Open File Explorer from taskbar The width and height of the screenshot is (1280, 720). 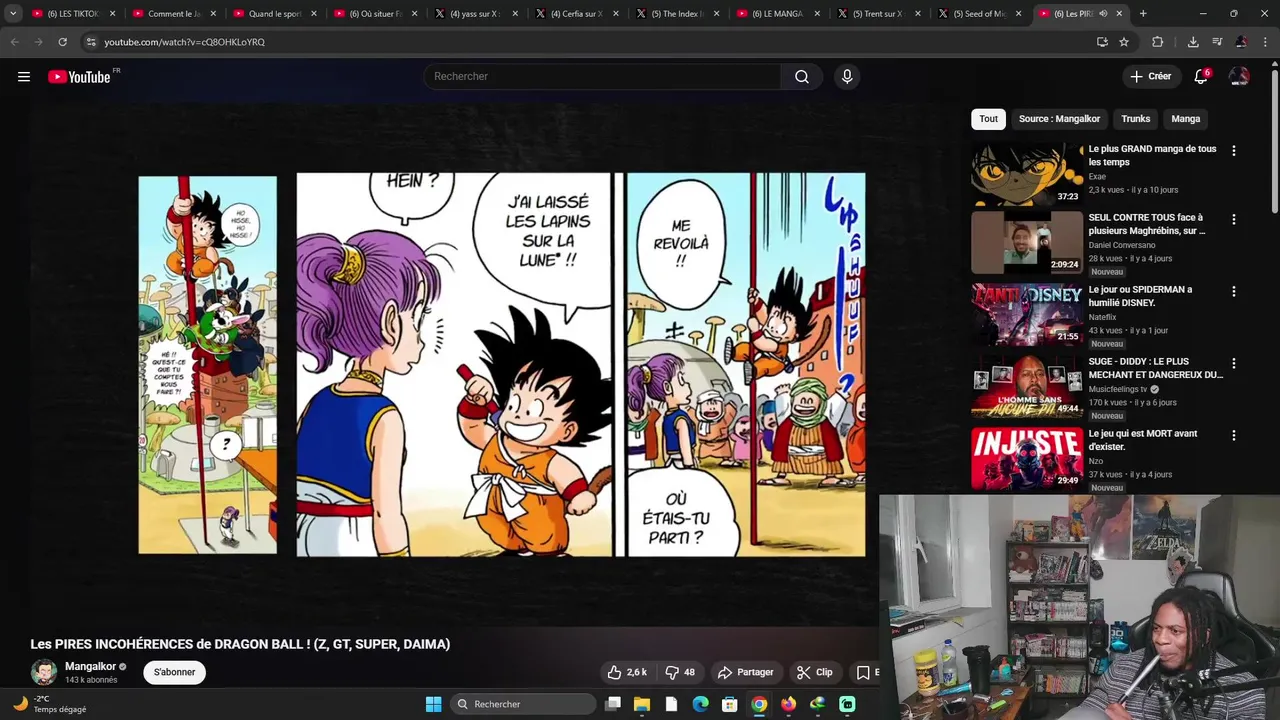642,704
